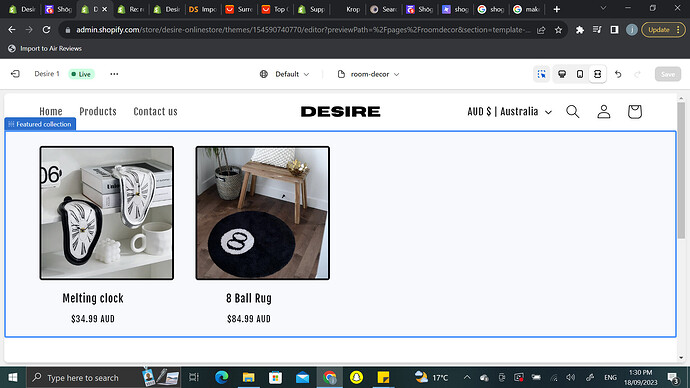
Task: Redo the last editor change
Action: (637, 74)
